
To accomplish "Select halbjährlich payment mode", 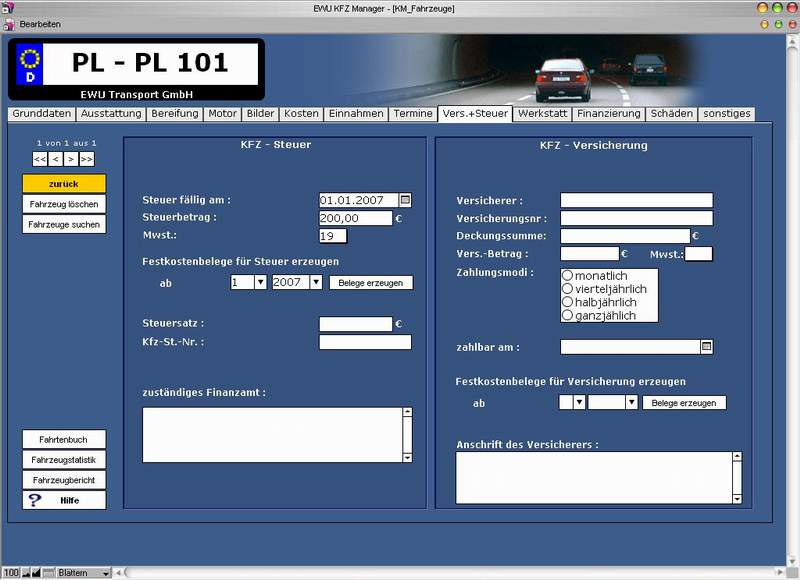I will coord(567,302).
